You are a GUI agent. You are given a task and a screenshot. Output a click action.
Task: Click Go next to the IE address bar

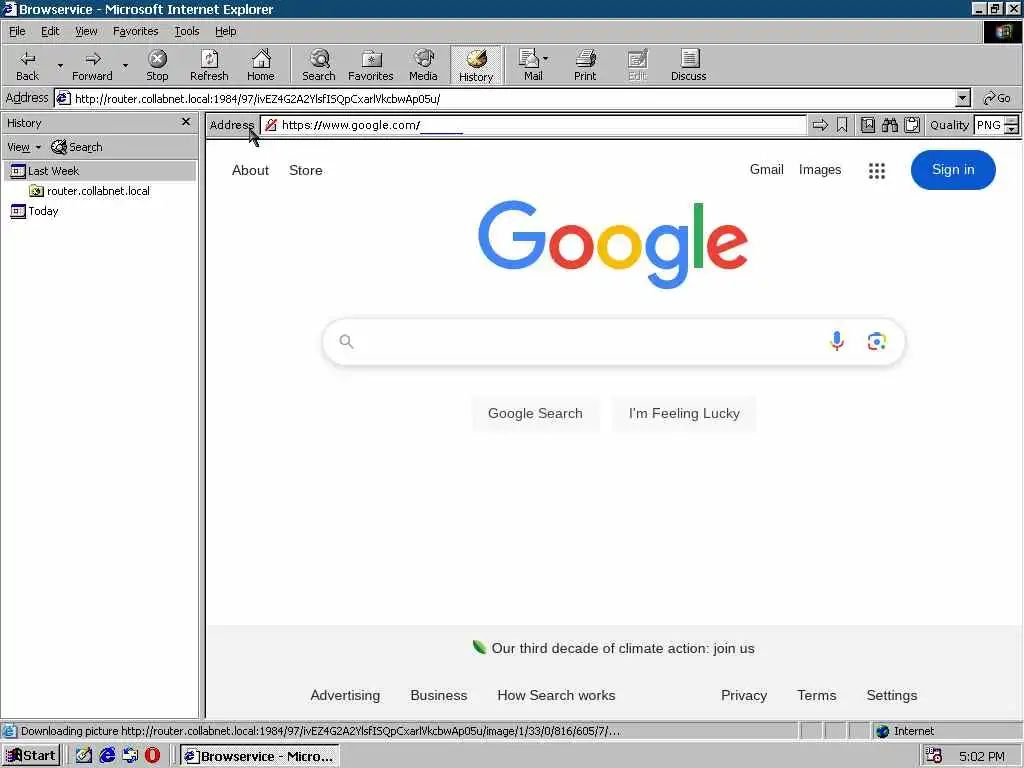tap(997, 99)
